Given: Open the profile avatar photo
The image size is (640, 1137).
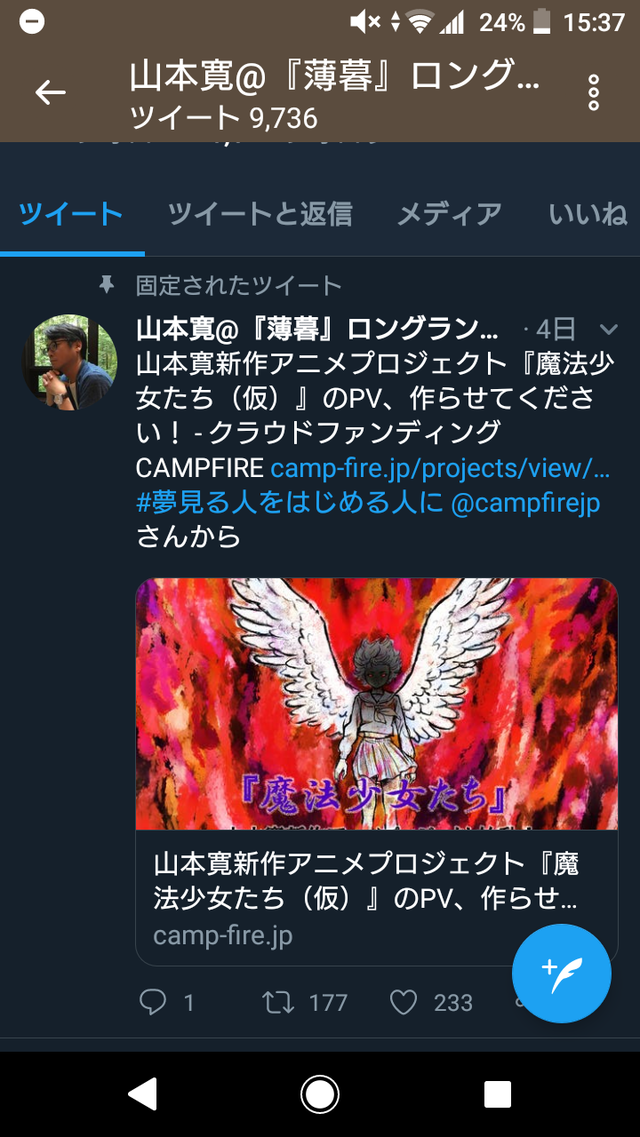Looking at the screenshot, I should tap(71, 362).
